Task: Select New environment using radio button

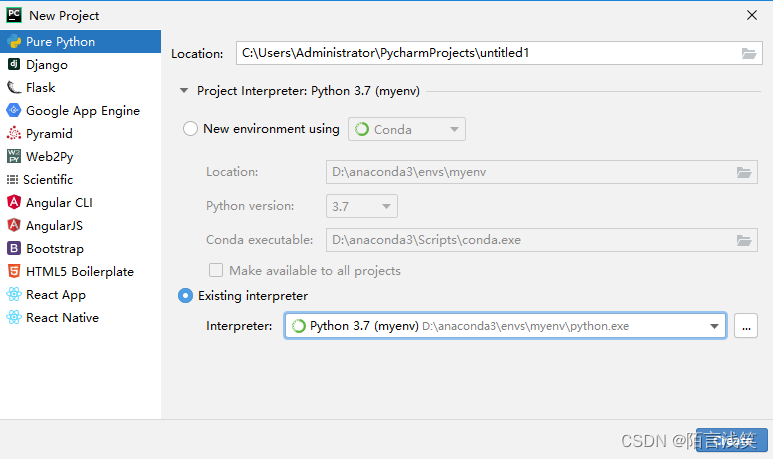Action: pos(190,129)
